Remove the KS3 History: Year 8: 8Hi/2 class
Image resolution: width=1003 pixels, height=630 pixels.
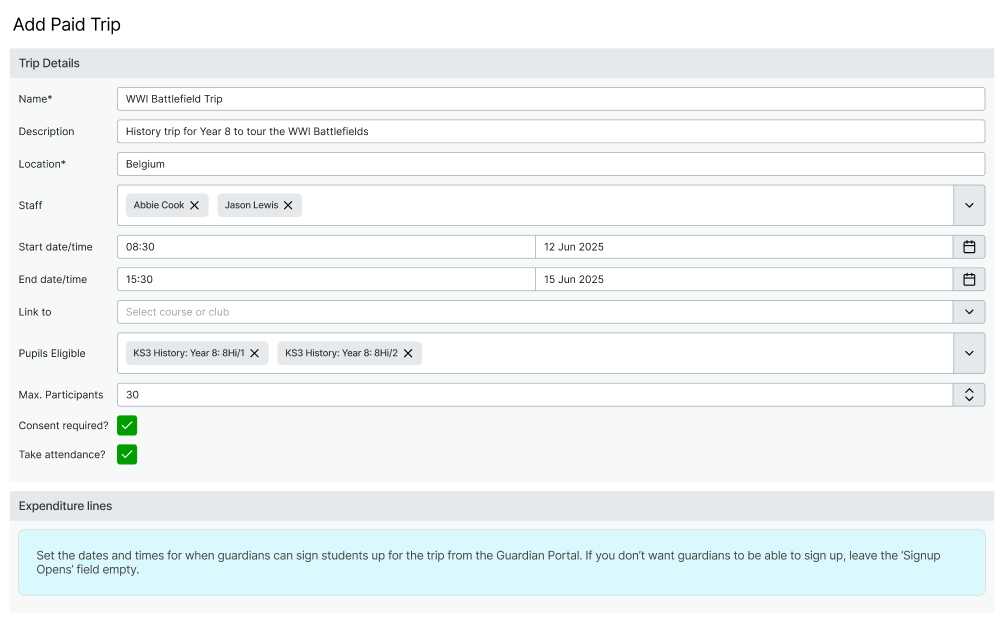click(408, 353)
